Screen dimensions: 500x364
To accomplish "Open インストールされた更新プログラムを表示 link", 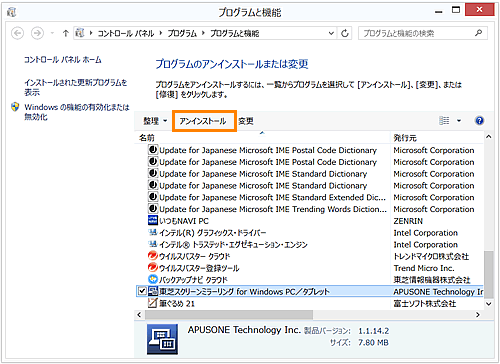I will pyautogui.click(x=76, y=87).
